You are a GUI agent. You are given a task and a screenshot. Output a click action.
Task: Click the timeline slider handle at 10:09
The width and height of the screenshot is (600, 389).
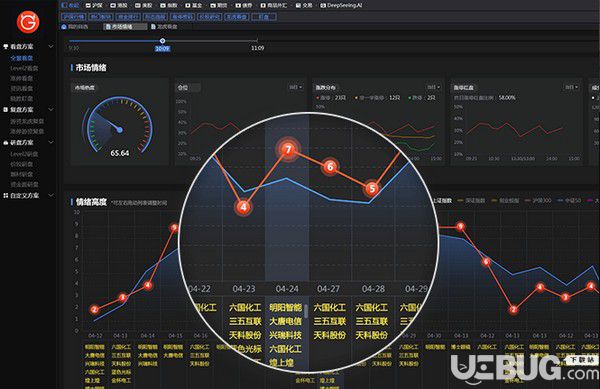(162, 41)
